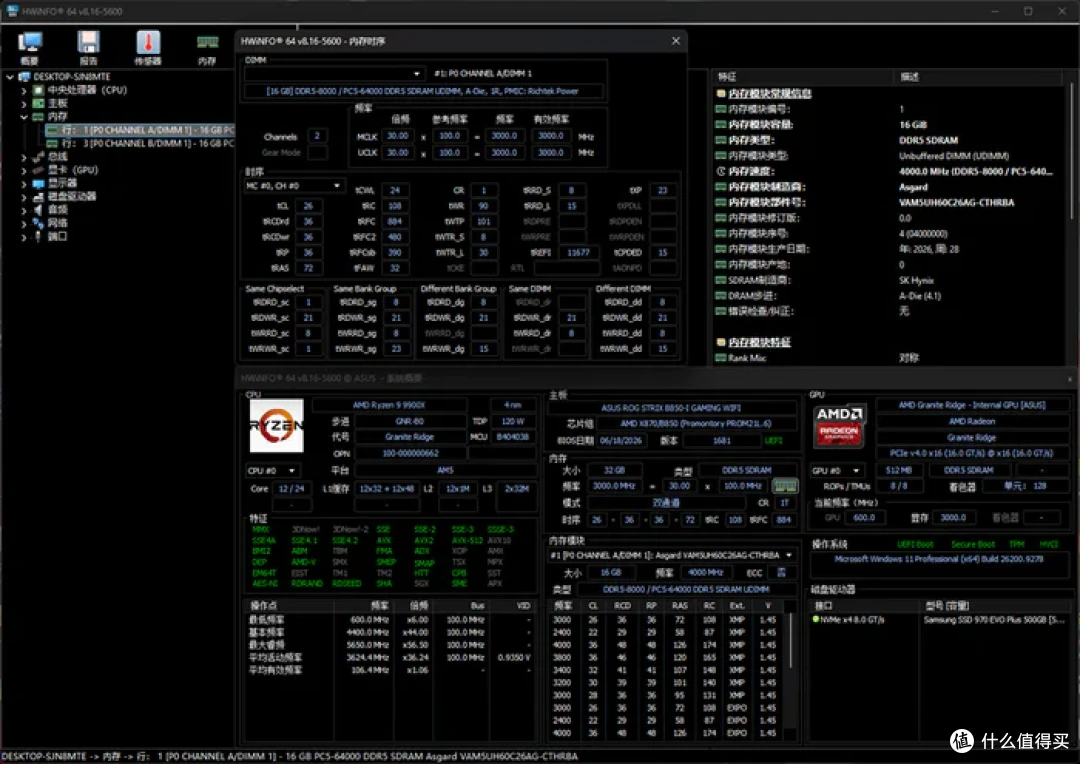
Task: Click the Microsoft Windows 11 Professional text
Action: tap(939, 559)
